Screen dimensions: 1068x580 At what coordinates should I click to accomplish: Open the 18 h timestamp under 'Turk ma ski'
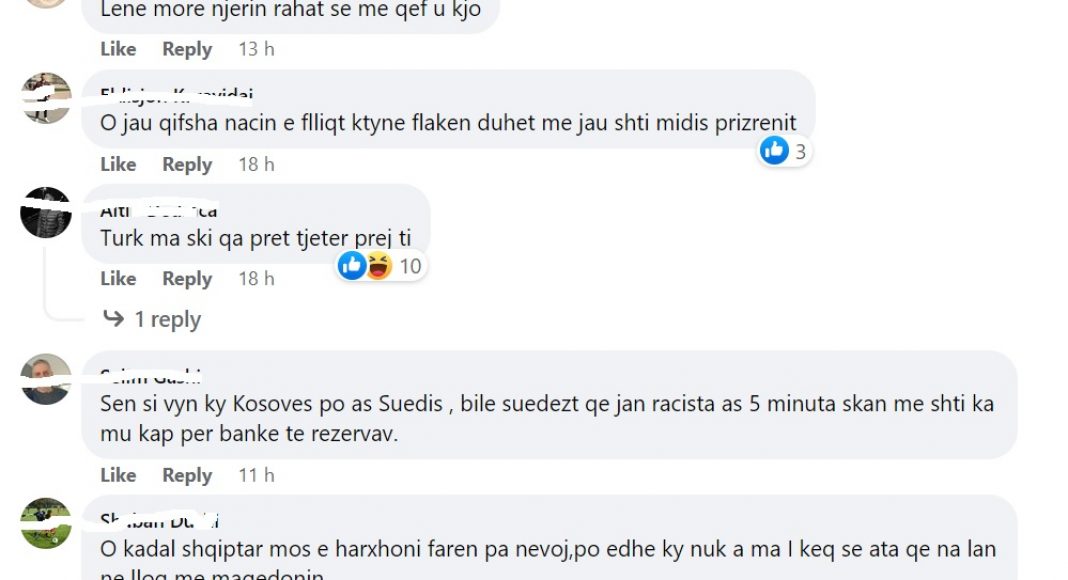pos(256,278)
